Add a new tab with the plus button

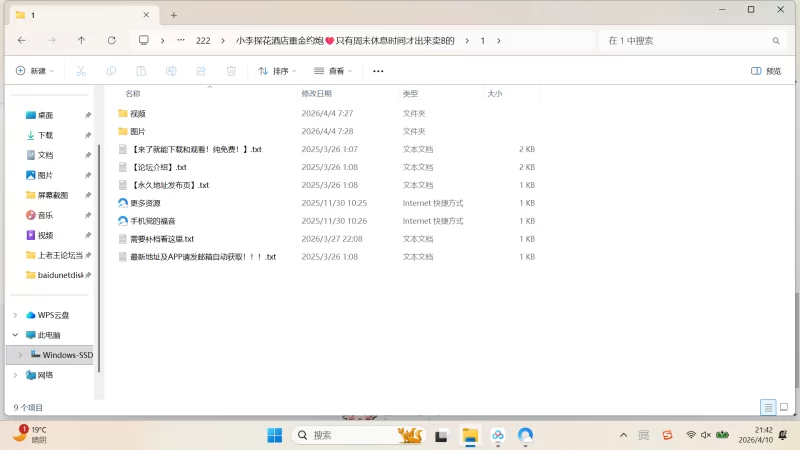pos(173,15)
